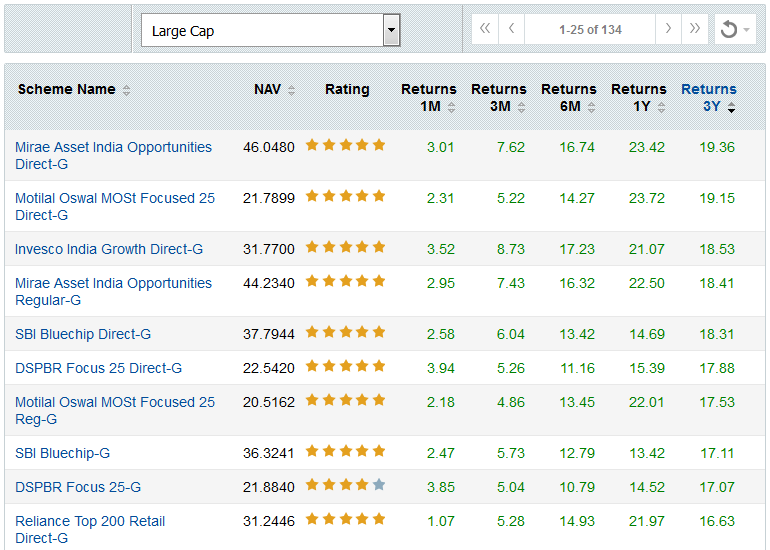Click NAV value 22.5420
Image resolution: width=770 pixels, height=550 pixels.
click(269, 368)
